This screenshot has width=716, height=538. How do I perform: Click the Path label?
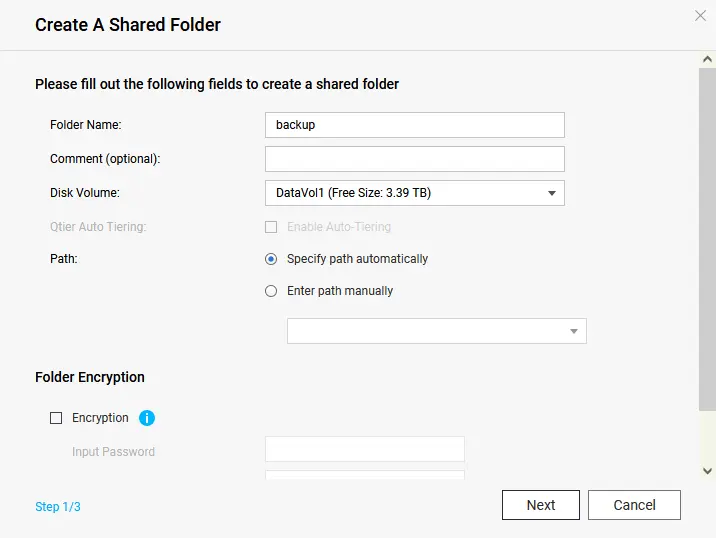[x=64, y=259]
